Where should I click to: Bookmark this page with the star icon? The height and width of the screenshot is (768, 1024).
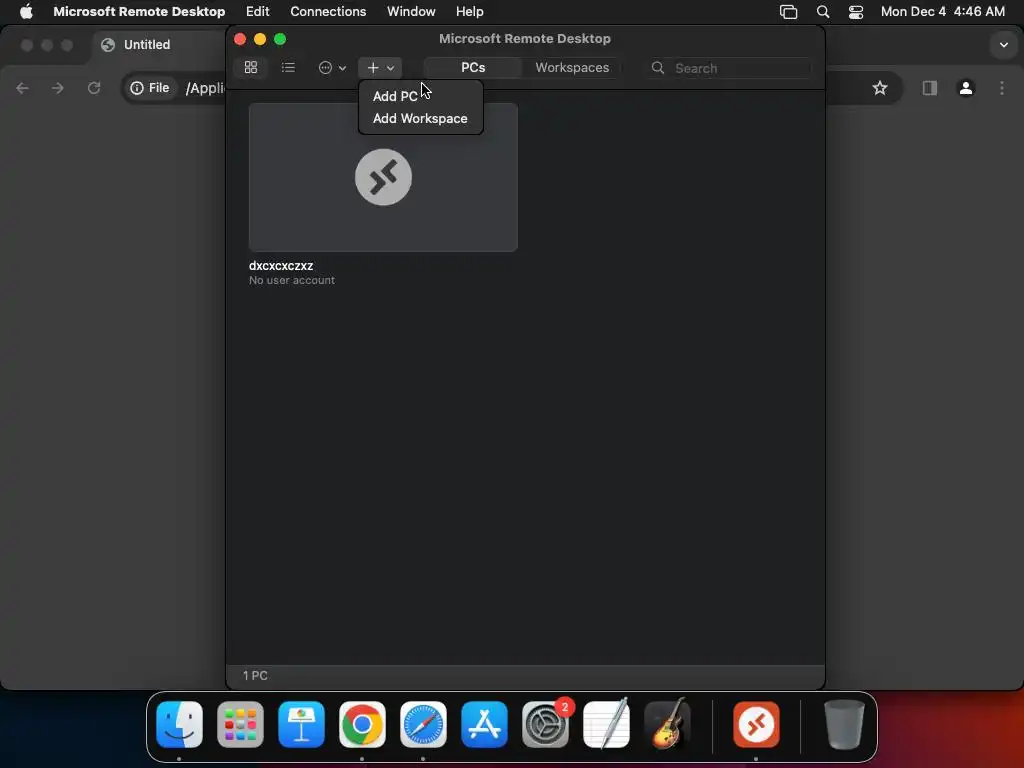click(x=880, y=88)
